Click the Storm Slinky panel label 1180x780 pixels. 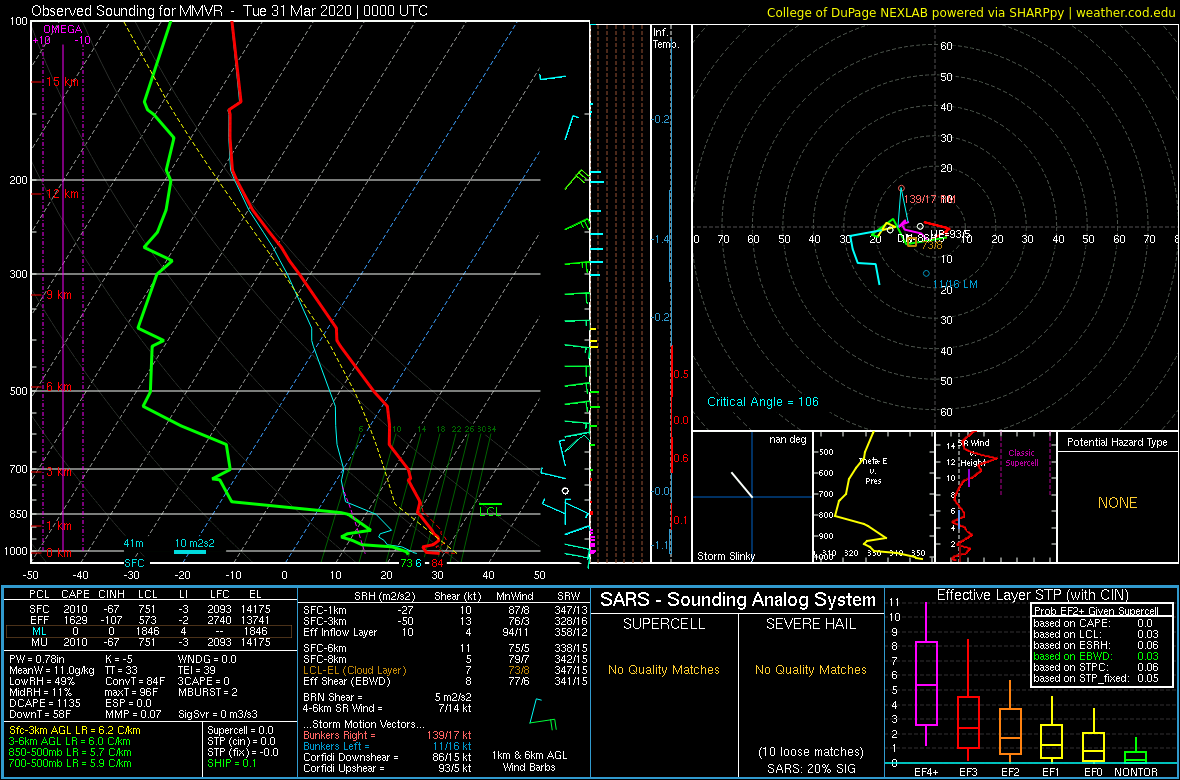pos(726,556)
